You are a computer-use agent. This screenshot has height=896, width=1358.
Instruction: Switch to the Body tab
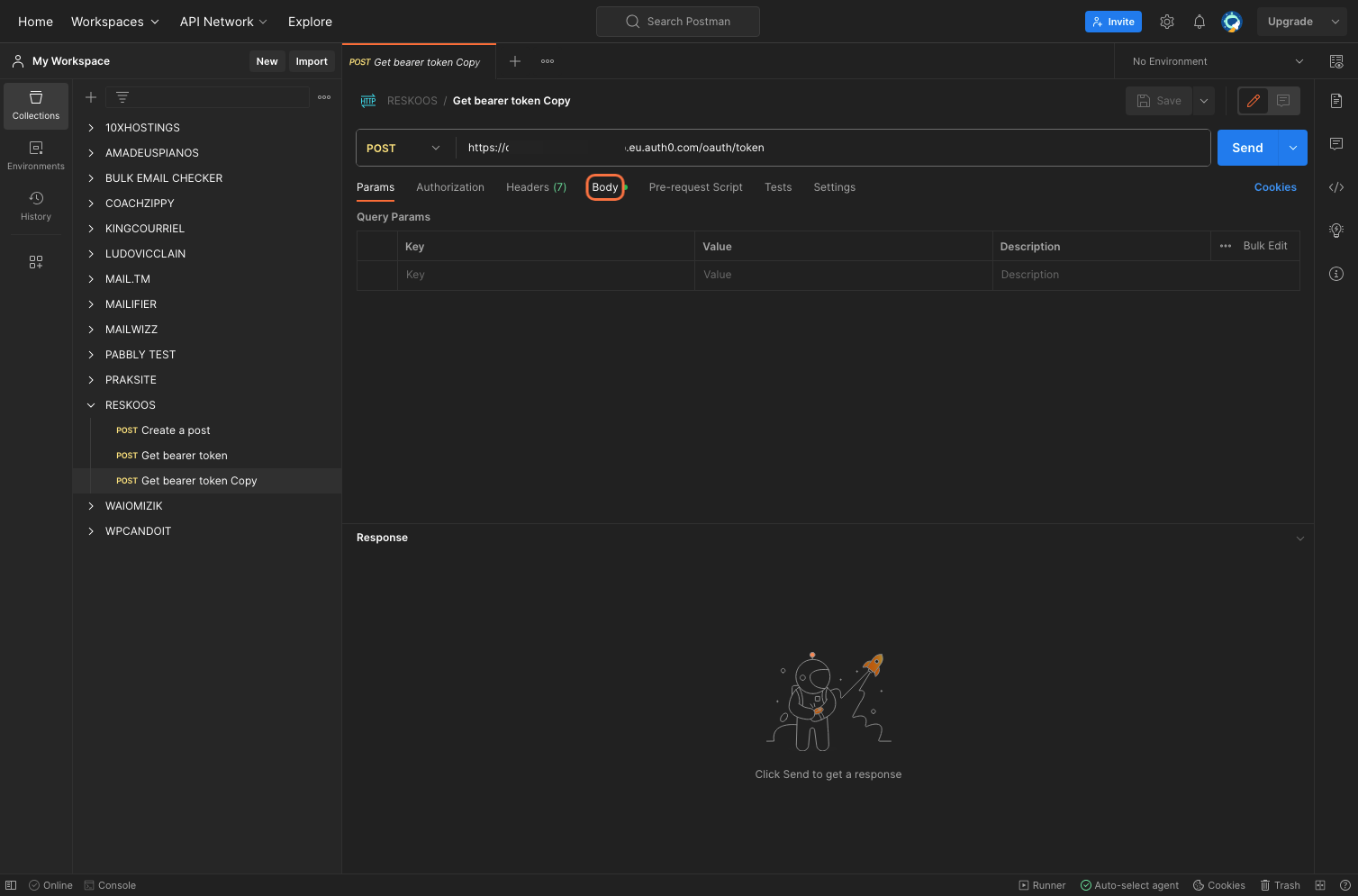[x=605, y=187]
